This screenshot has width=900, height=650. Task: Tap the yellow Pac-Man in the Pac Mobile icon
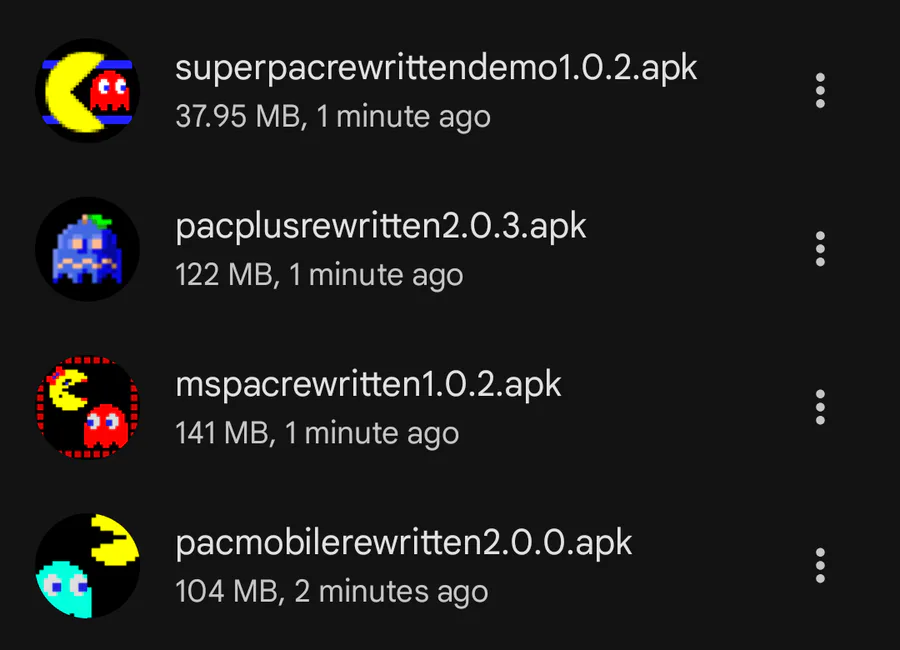click(115, 540)
